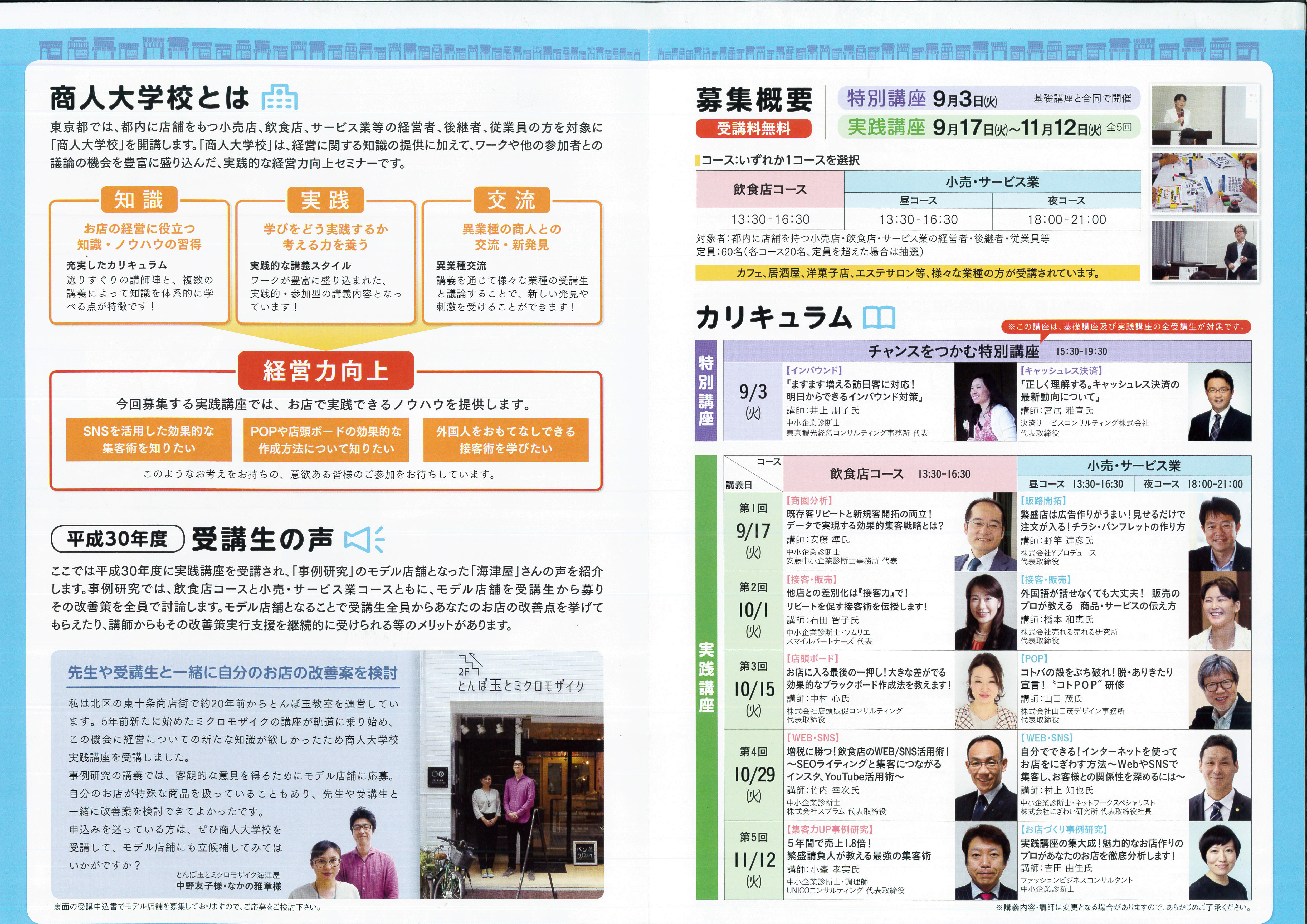The height and width of the screenshot is (924, 1307).
Task: Click the 第4回 10/29 date cell
Action: (753, 775)
